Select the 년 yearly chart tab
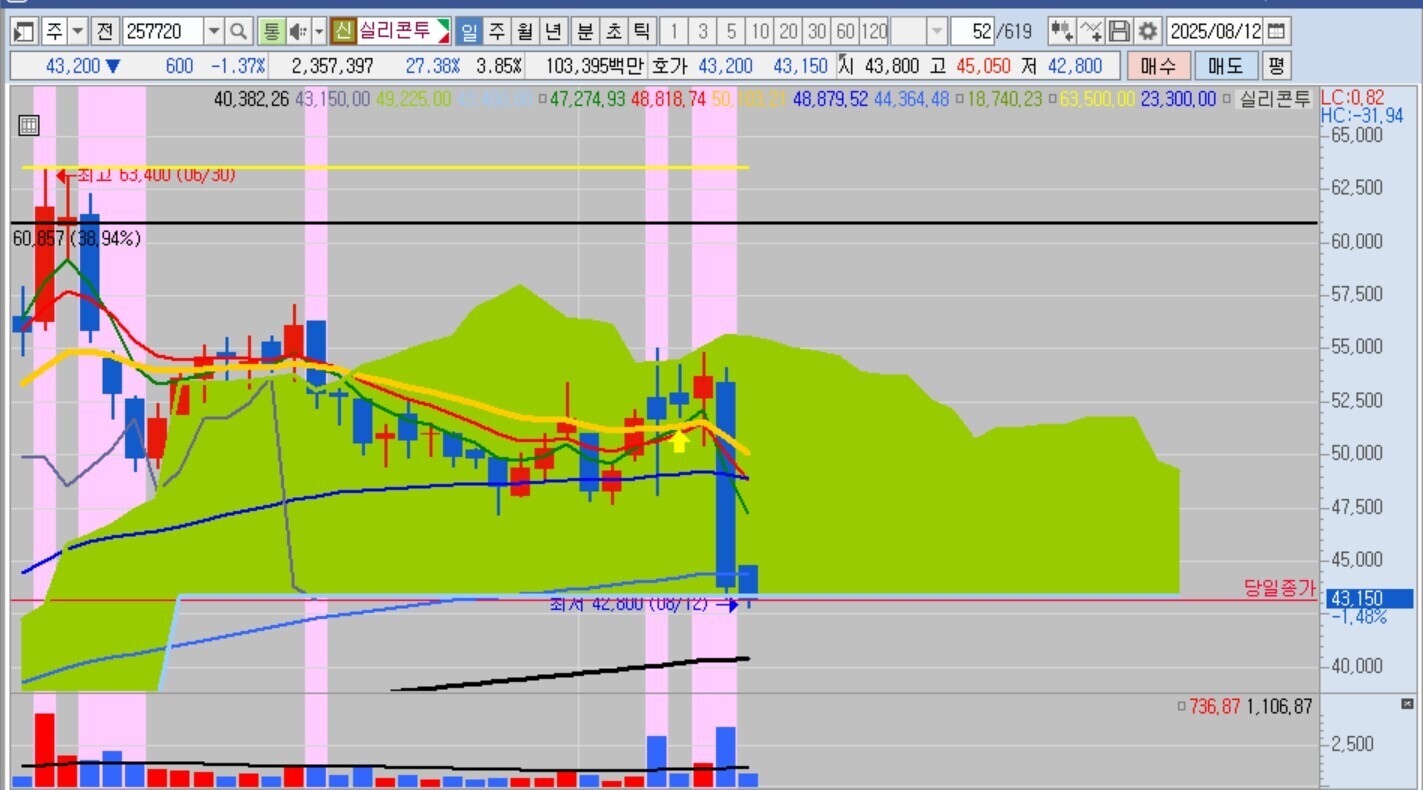 [554, 31]
